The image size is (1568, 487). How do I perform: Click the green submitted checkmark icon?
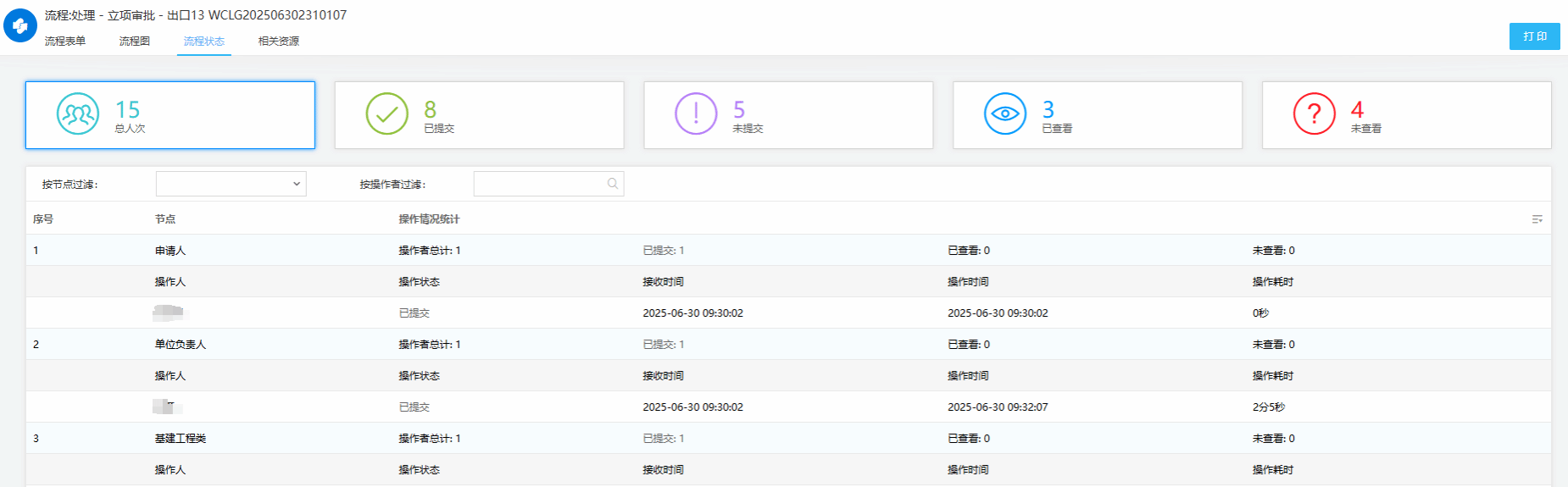[386, 113]
